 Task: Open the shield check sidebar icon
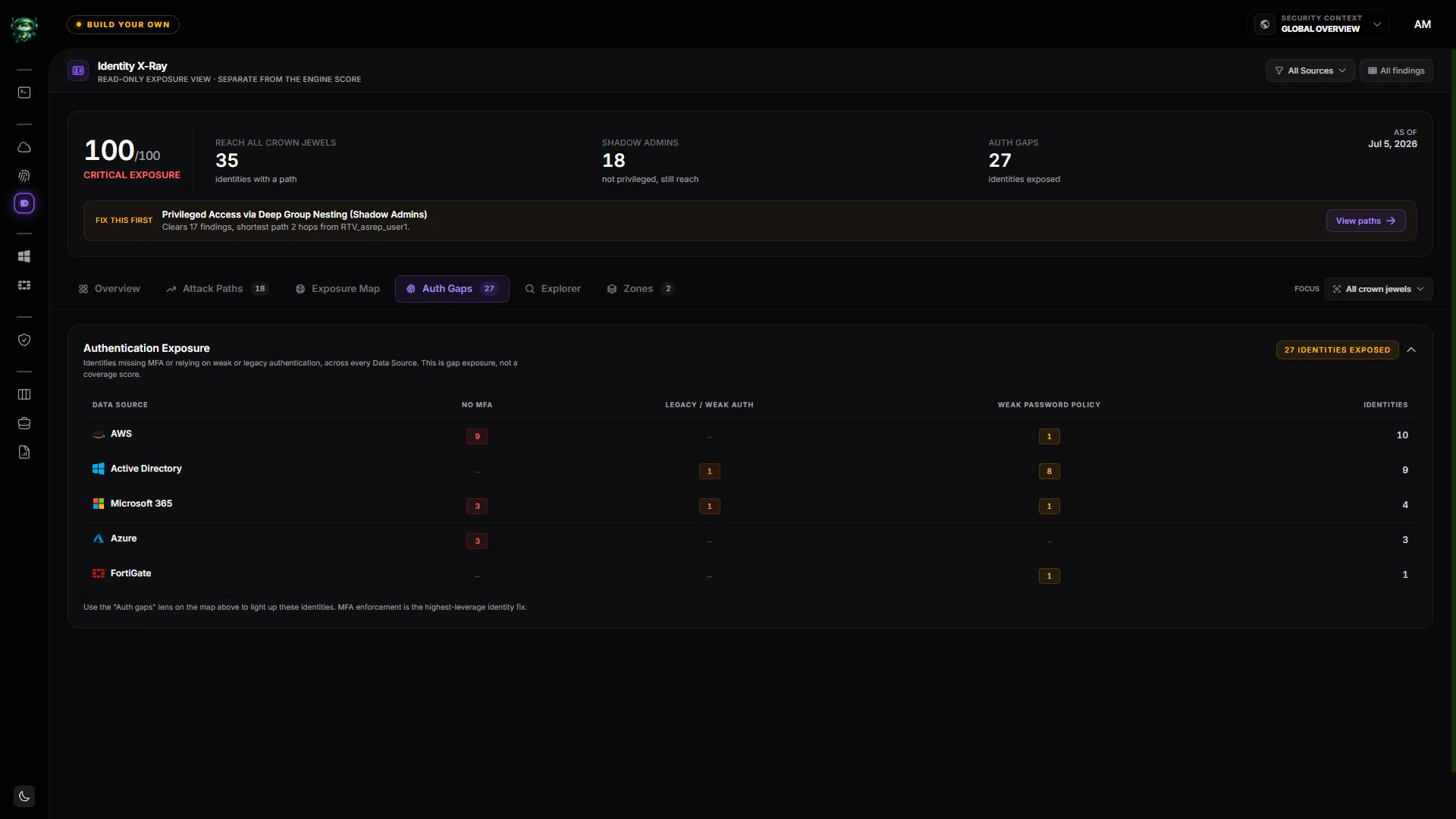point(24,340)
